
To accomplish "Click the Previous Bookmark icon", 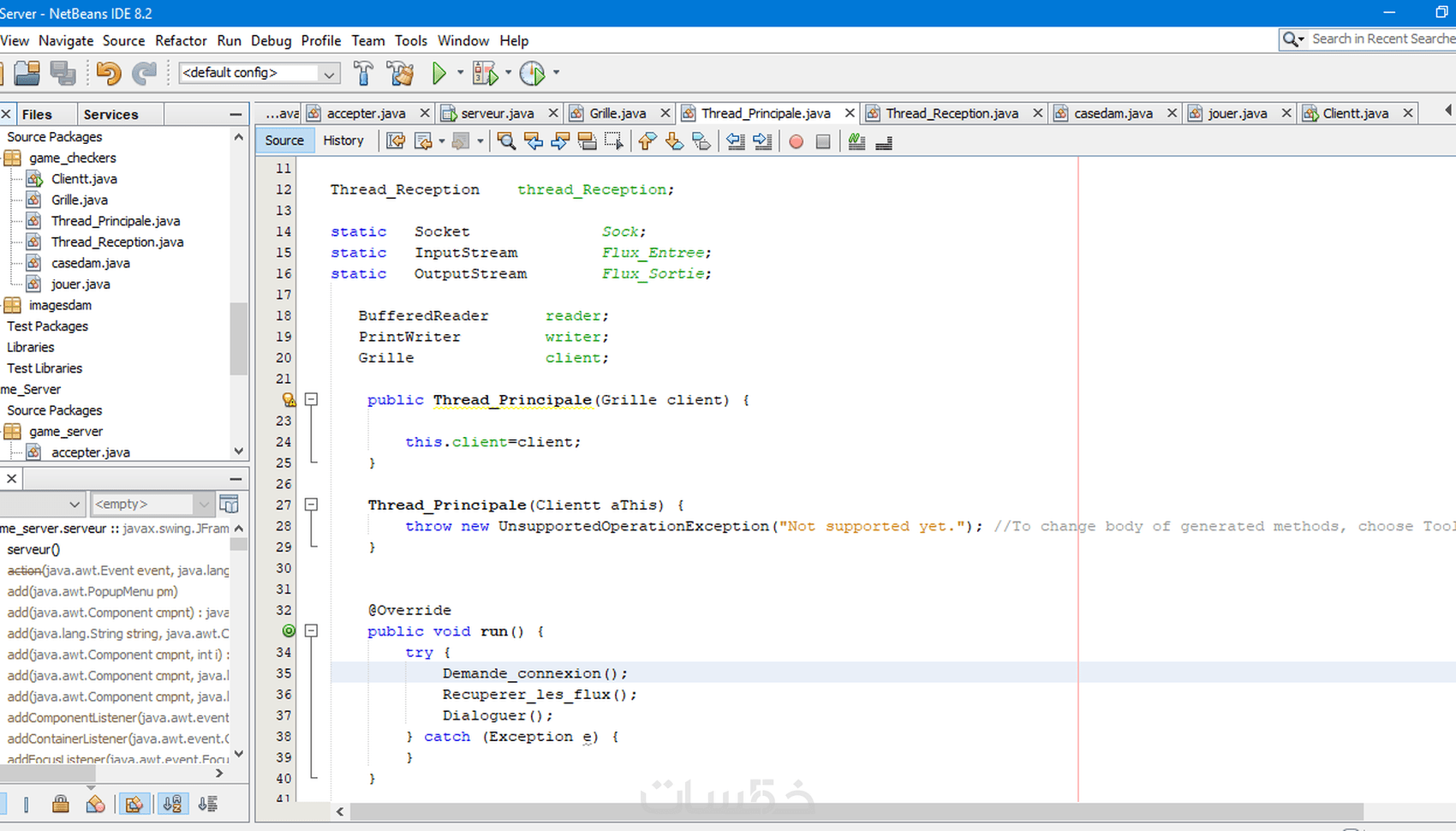I will pyautogui.click(x=647, y=141).
